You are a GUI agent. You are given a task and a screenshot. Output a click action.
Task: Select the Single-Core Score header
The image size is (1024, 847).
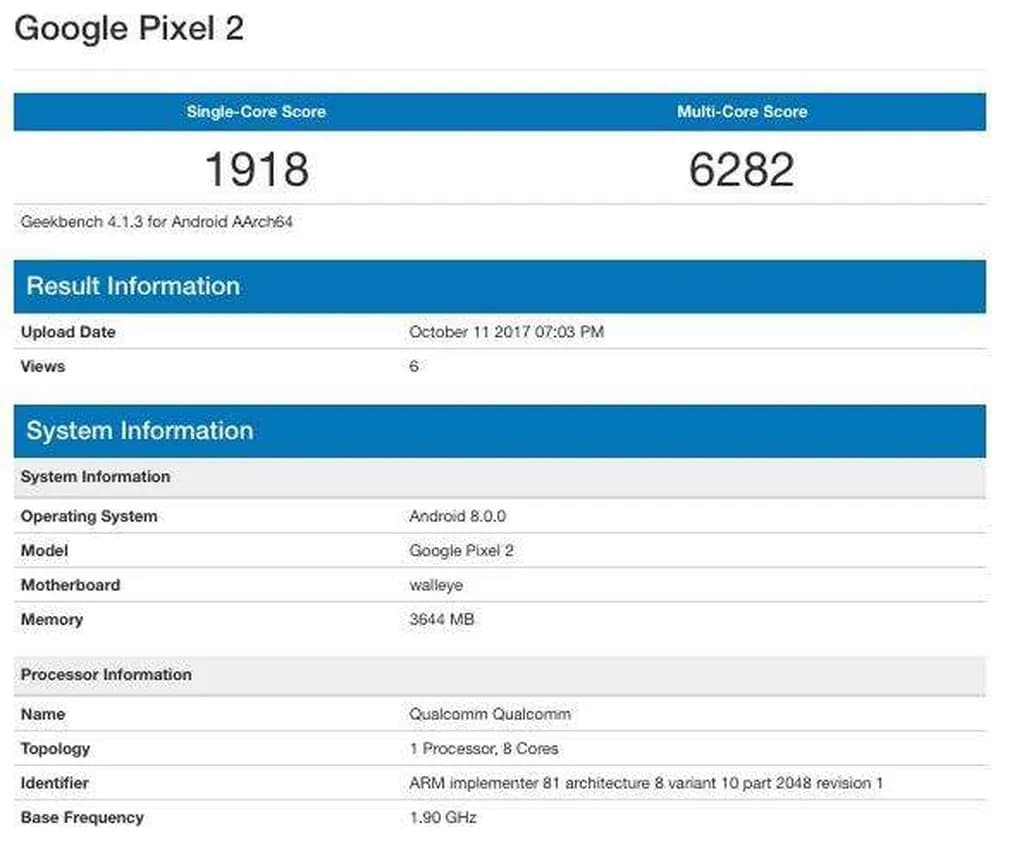(x=256, y=112)
